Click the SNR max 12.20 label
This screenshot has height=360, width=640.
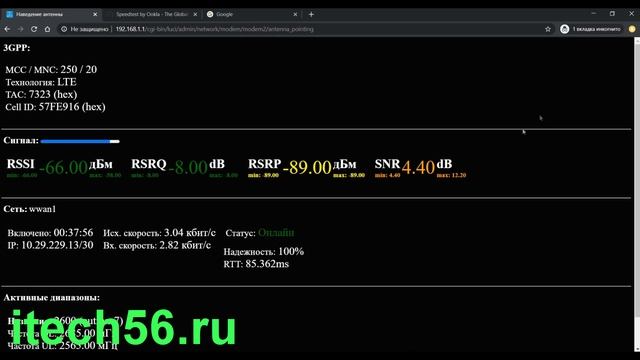451,175
